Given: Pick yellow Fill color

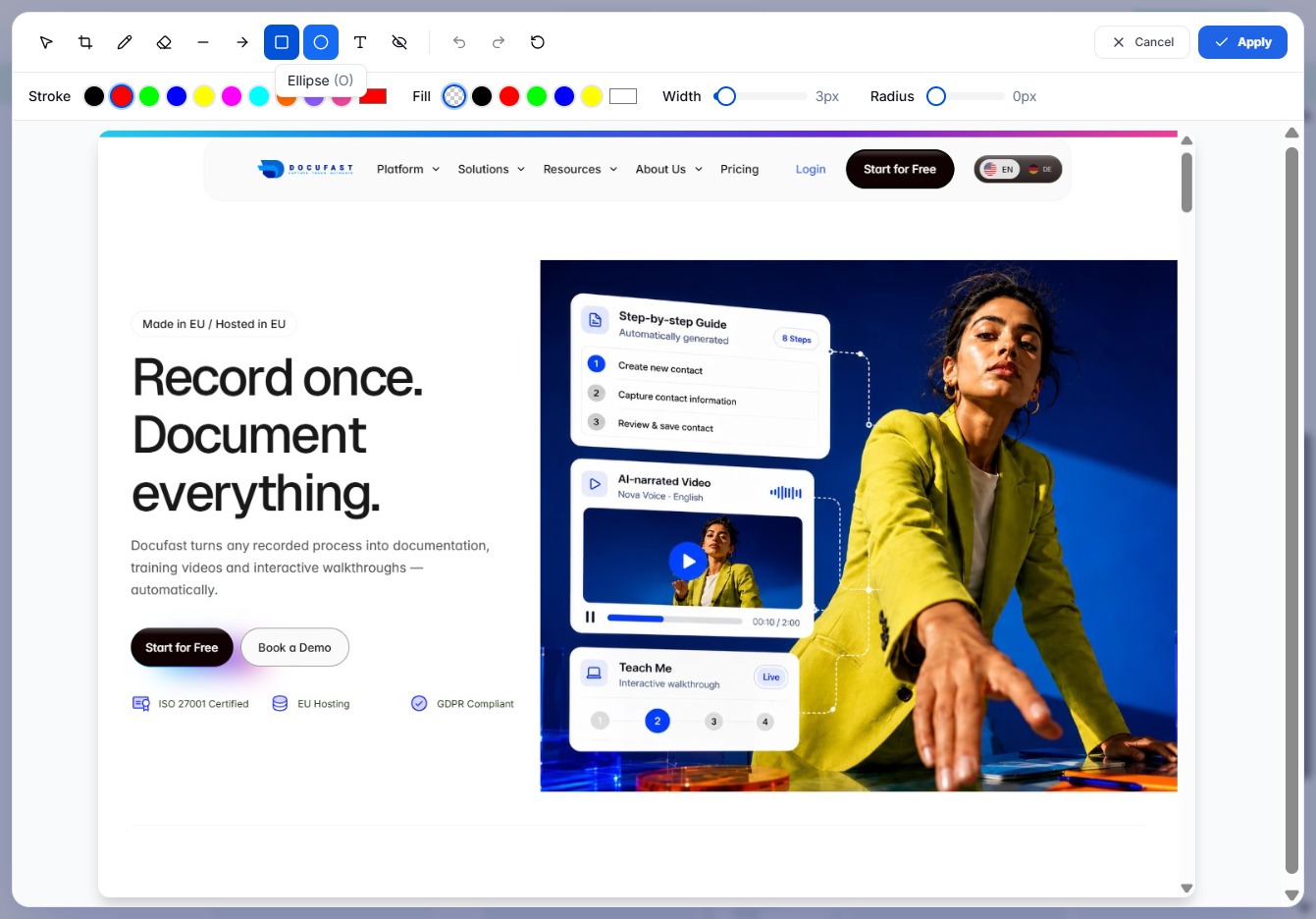Looking at the screenshot, I should coord(592,96).
